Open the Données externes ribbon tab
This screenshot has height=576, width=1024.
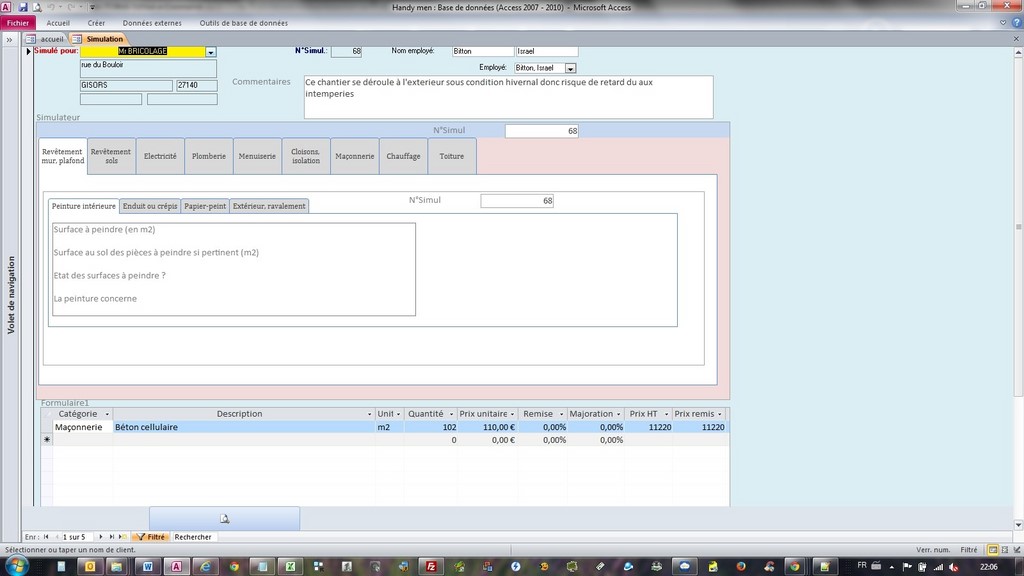(x=152, y=22)
